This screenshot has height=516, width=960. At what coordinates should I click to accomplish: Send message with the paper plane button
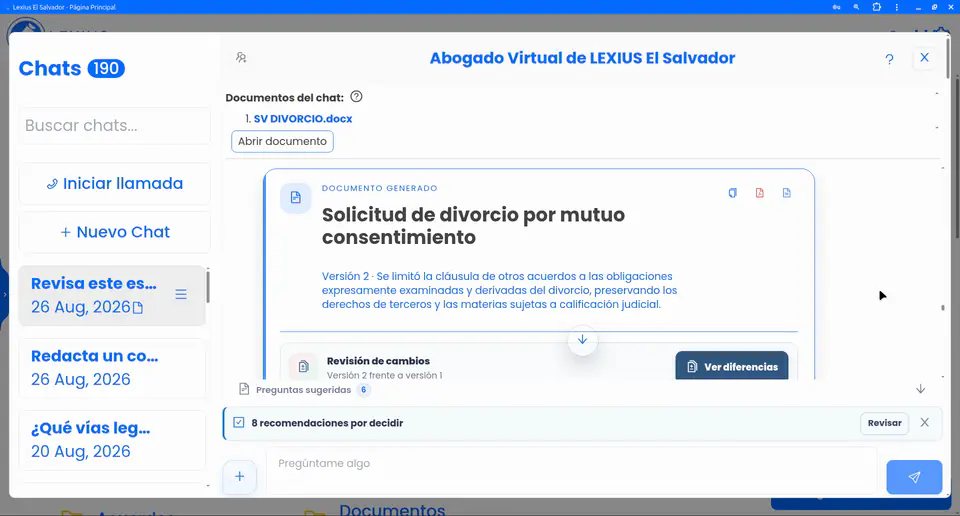point(914,477)
